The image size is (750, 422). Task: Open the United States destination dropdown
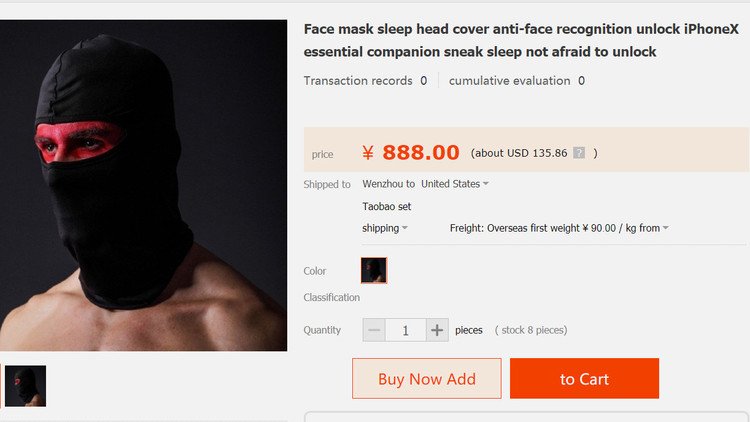click(455, 184)
